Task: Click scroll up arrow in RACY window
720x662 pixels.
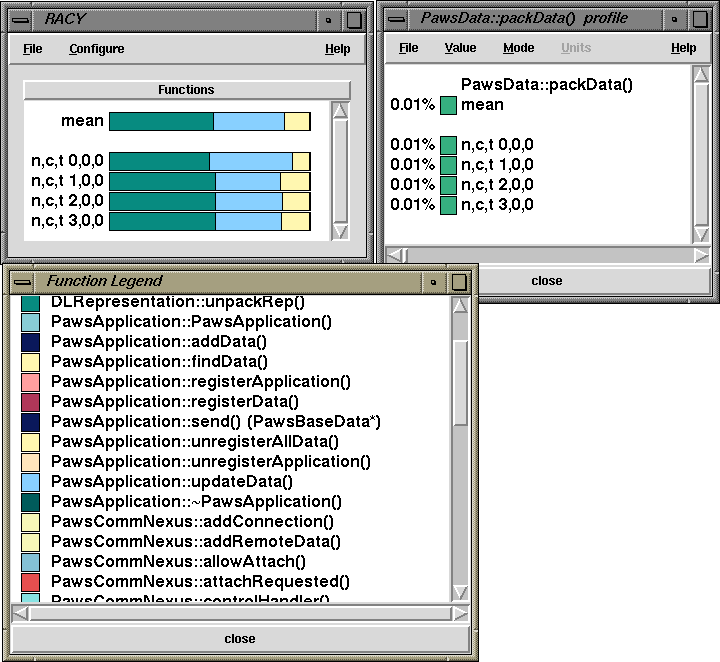Action: 340,112
